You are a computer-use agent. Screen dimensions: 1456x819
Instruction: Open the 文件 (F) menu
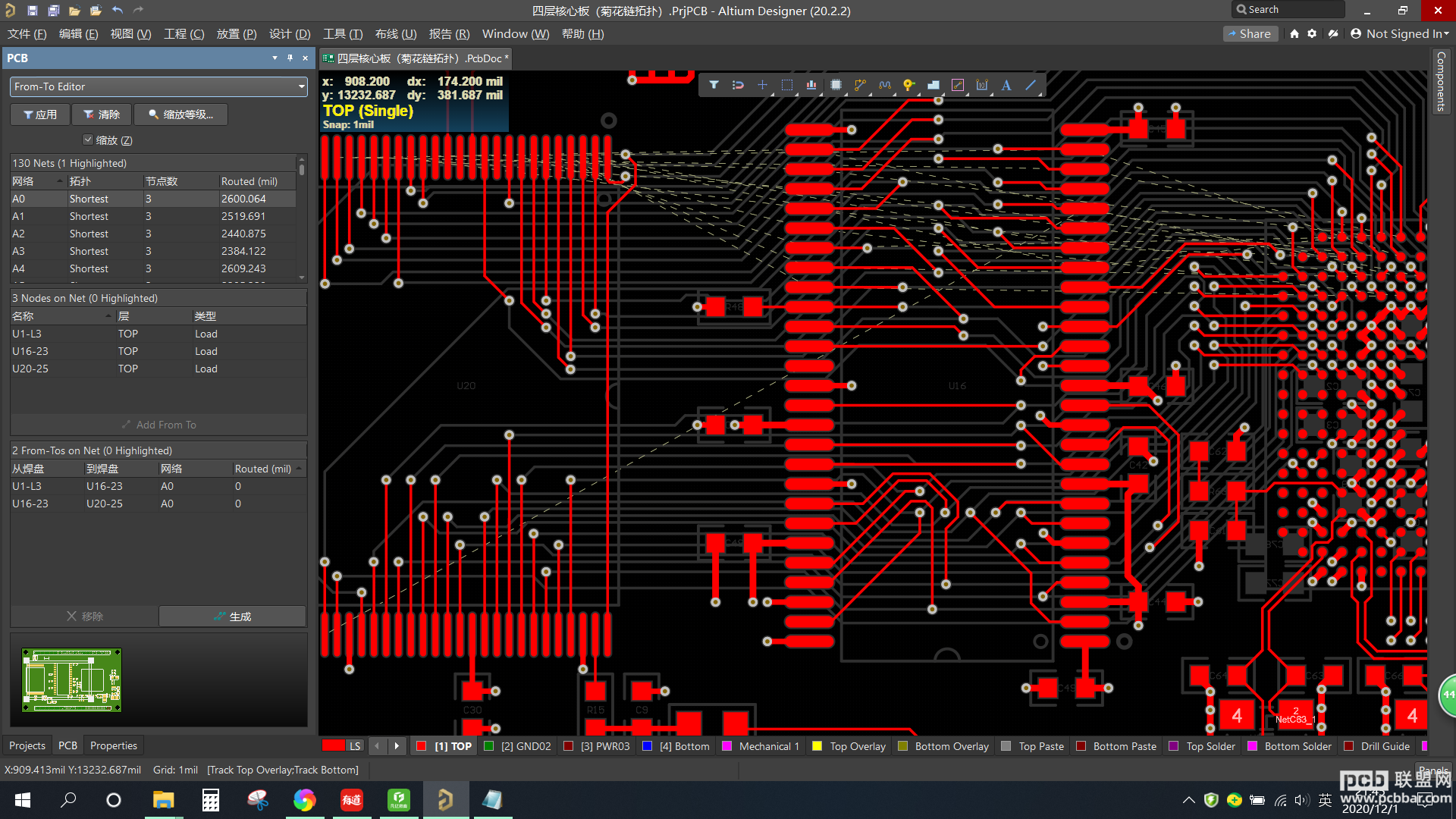click(27, 33)
